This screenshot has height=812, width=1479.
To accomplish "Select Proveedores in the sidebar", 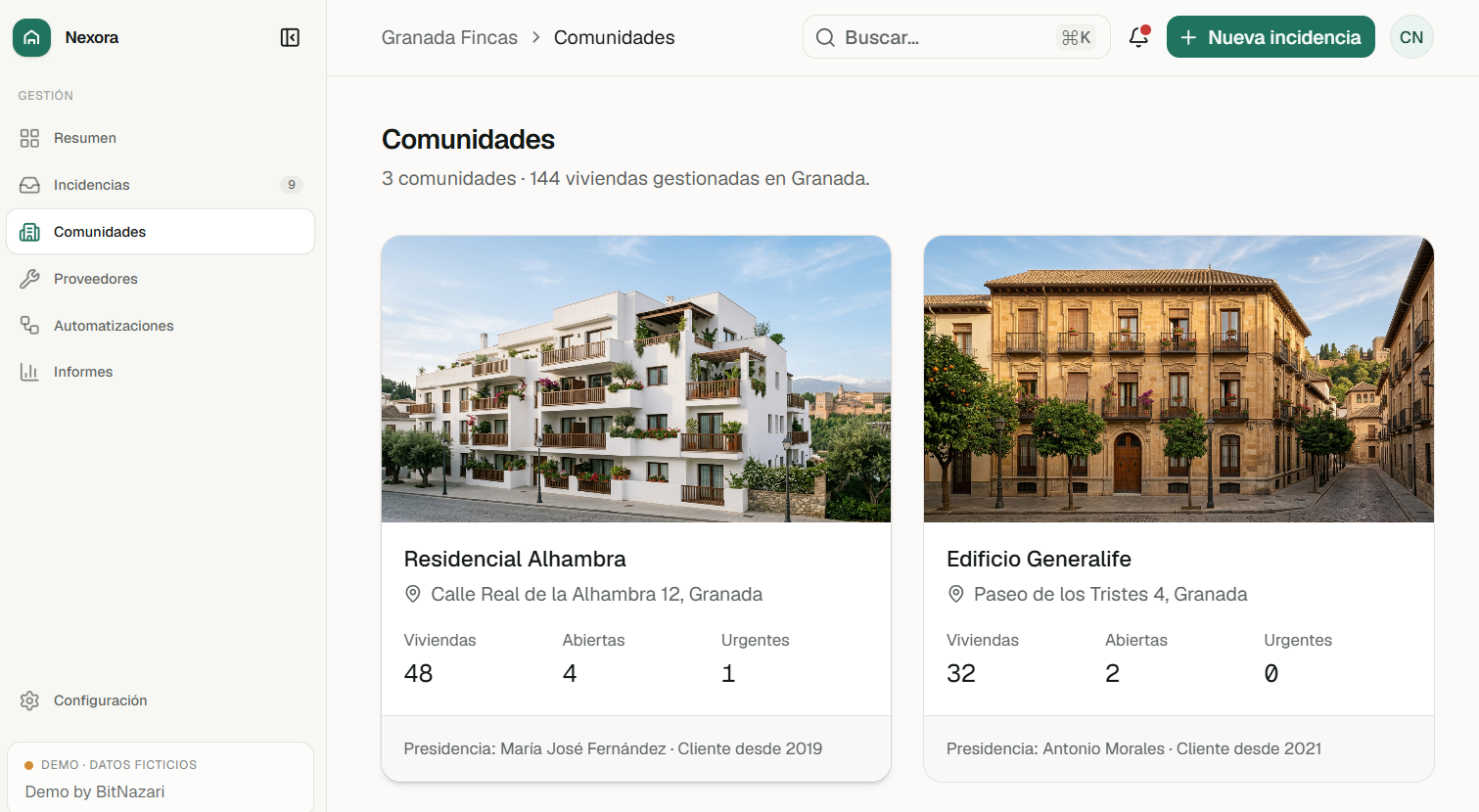I will (161, 279).
